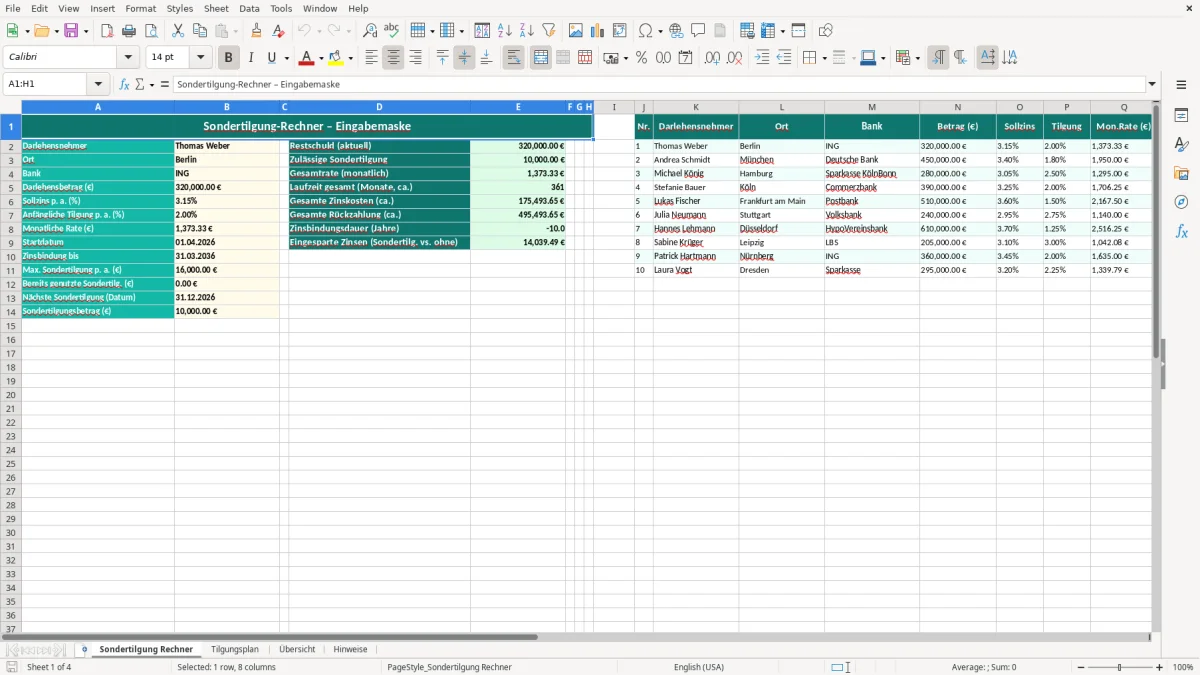This screenshot has height=675, width=1200.
Task: Open the font size dropdown
Action: 200,58
